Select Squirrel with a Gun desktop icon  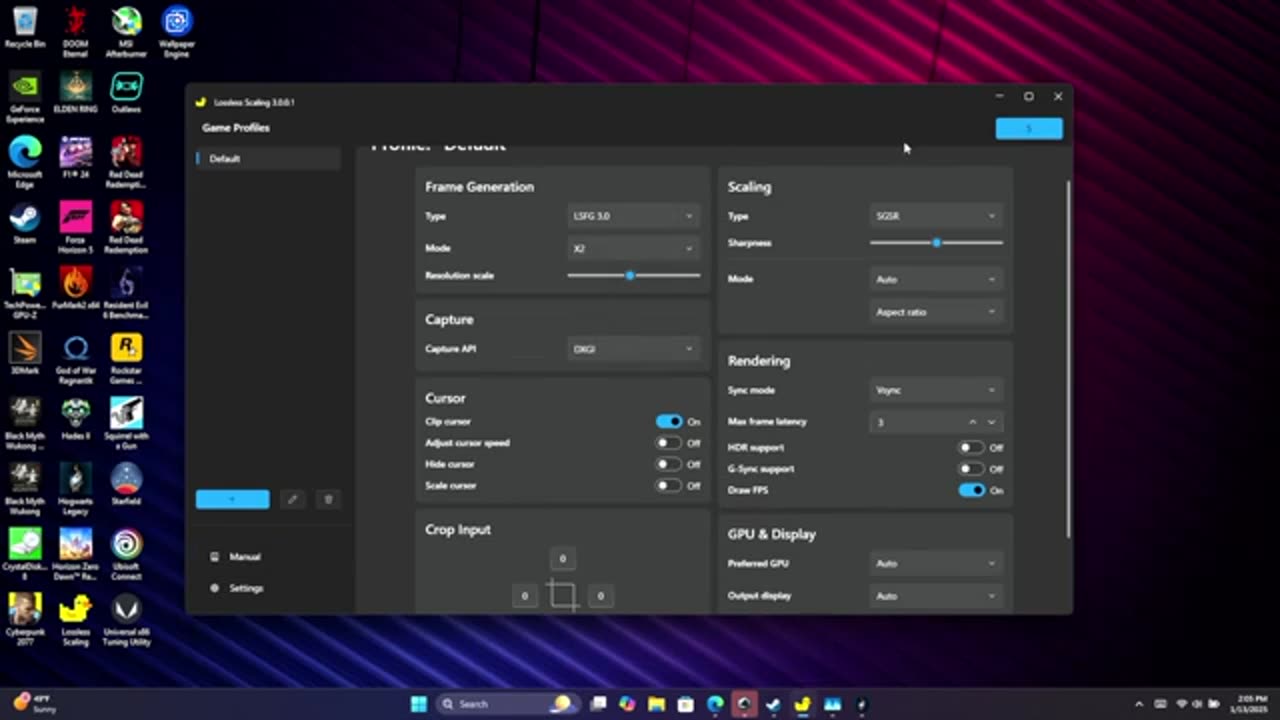point(126,424)
